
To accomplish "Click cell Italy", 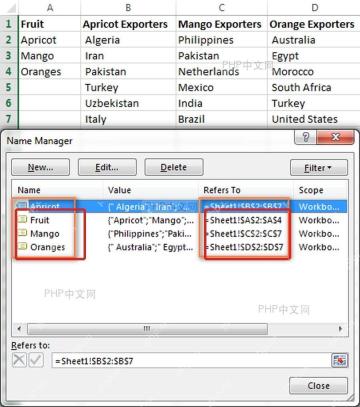I will coord(128,119).
